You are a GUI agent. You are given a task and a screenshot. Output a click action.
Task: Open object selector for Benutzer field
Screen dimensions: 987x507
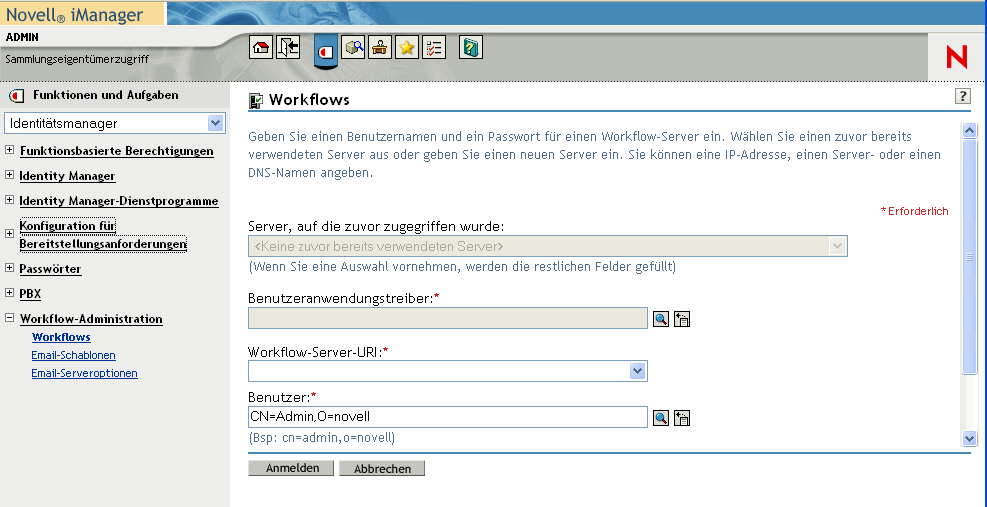coord(660,418)
